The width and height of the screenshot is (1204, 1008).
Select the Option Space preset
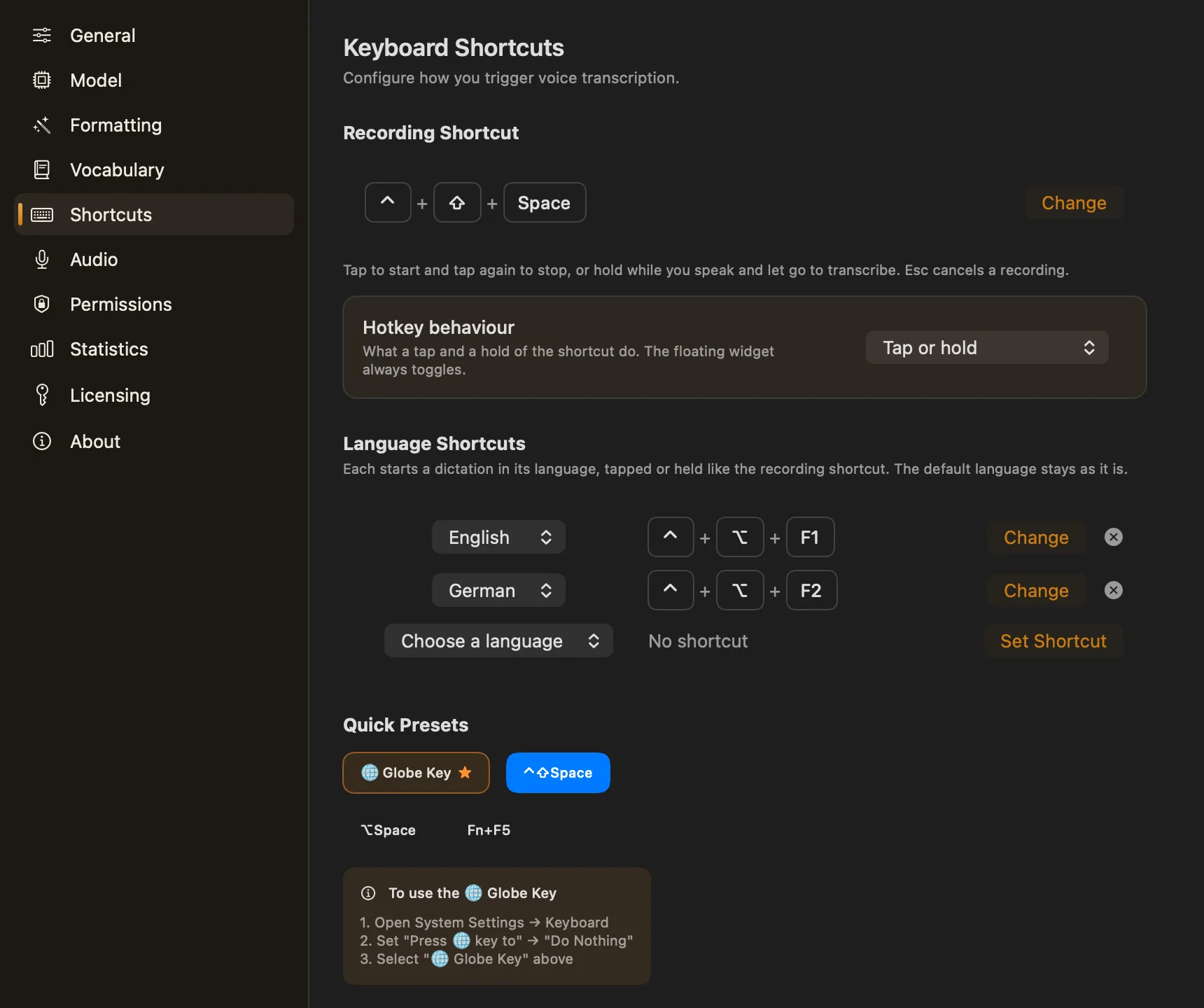pos(388,829)
